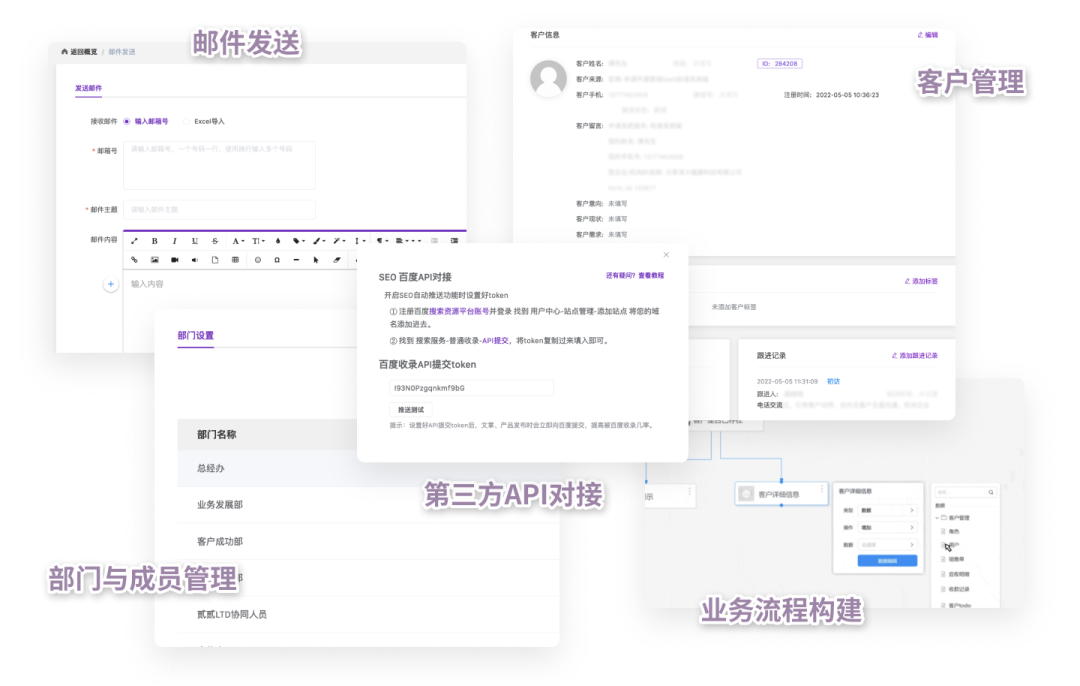Click the insert table icon
The width and height of the screenshot is (1080, 686).
(235, 260)
